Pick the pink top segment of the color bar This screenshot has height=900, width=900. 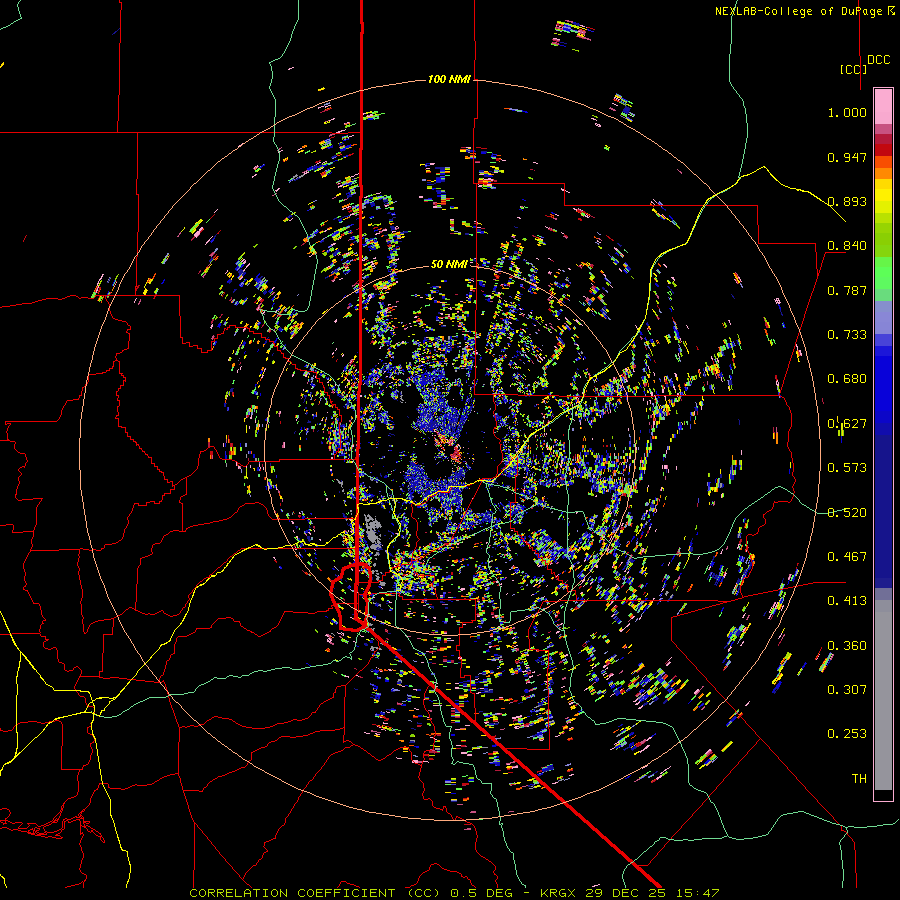[x=883, y=106]
